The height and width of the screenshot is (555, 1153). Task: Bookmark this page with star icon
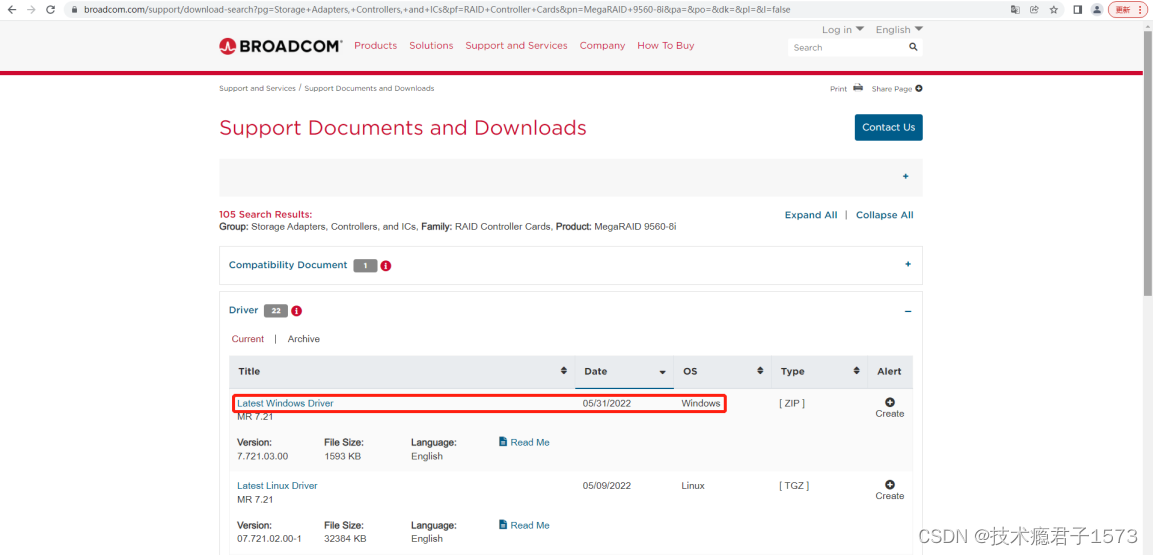tap(1054, 10)
